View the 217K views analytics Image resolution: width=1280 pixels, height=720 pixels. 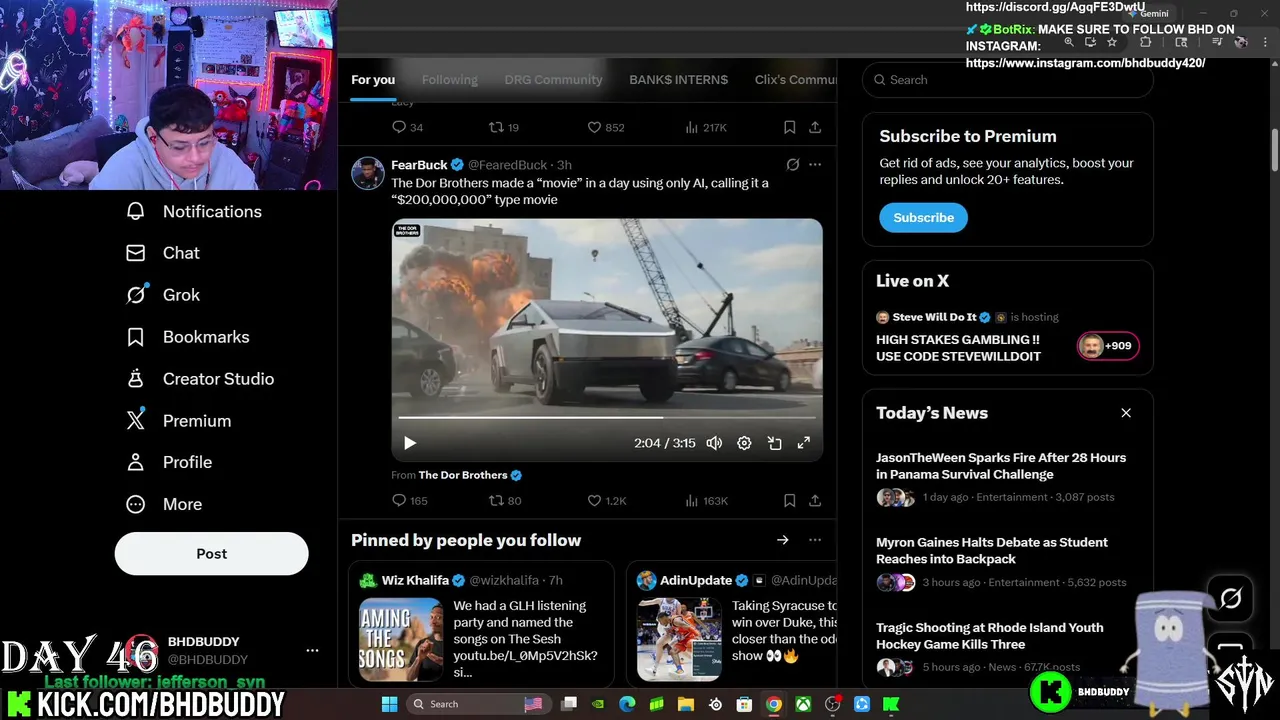[706, 127]
